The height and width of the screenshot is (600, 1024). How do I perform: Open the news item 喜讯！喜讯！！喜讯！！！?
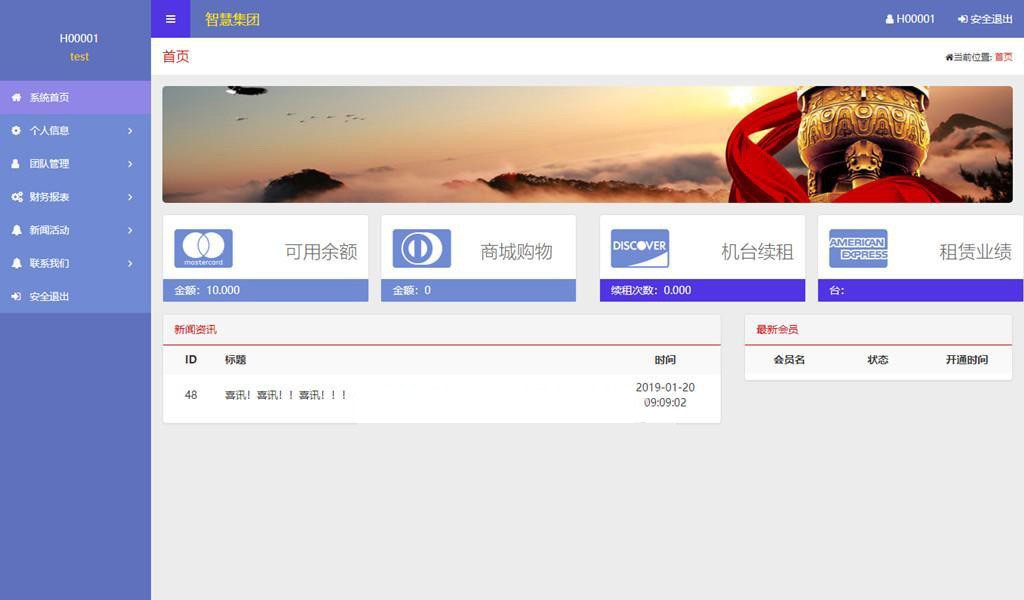pos(286,395)
